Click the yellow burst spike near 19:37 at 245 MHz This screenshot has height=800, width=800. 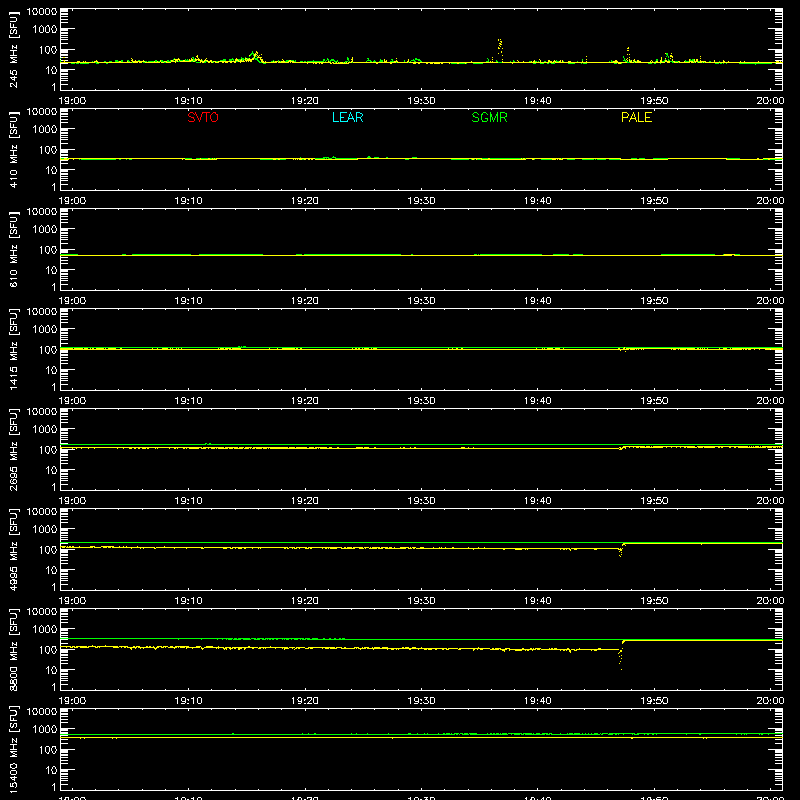coord(500,50)
